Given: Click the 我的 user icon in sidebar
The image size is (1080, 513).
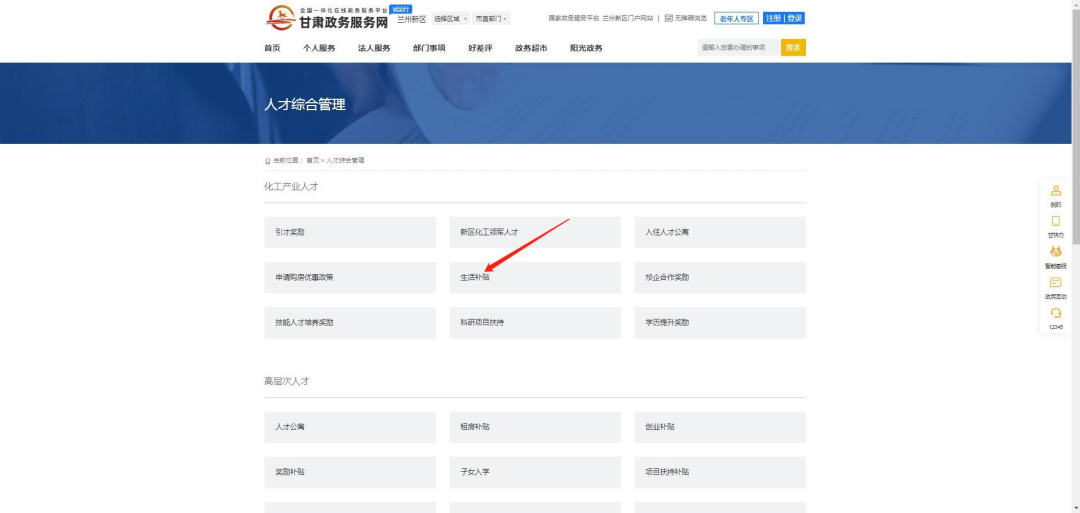Looking at the screenshot, I should pos(1055,191).
